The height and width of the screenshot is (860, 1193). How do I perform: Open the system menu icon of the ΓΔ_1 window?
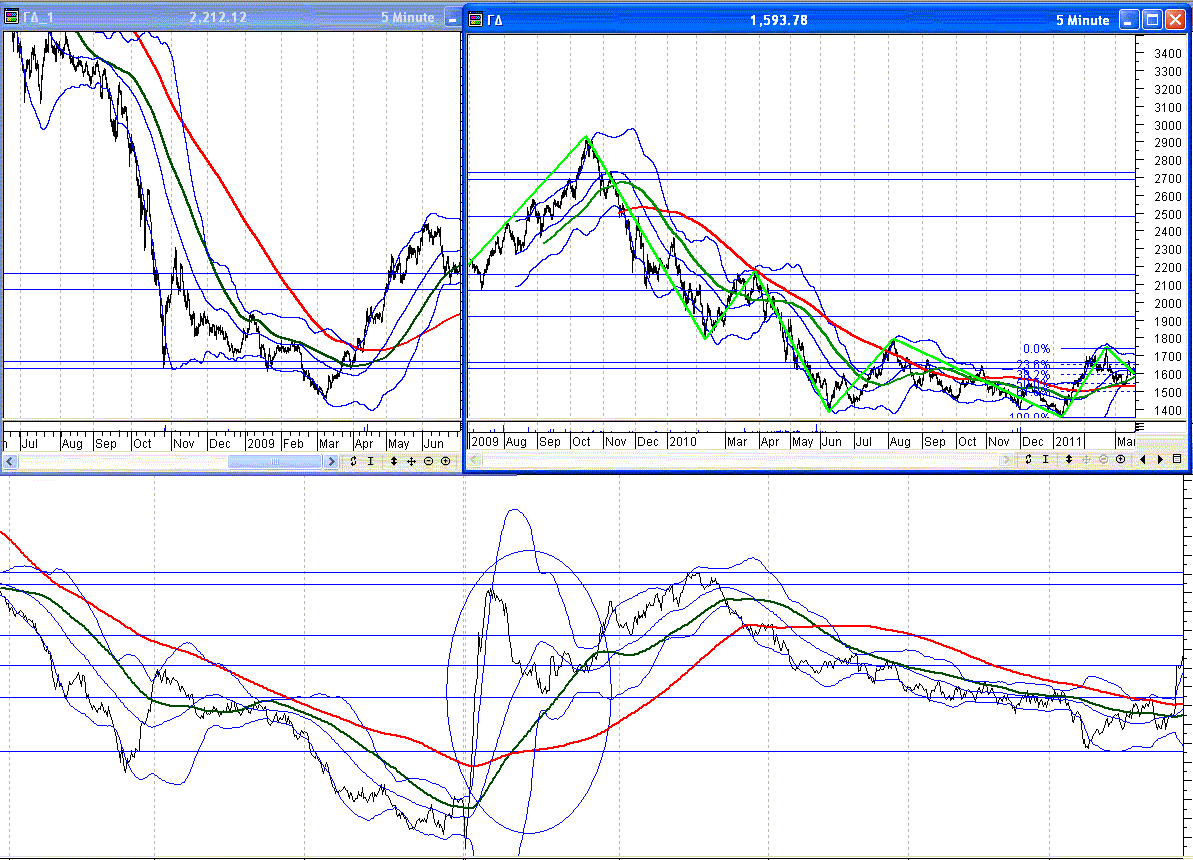point(13,17)
